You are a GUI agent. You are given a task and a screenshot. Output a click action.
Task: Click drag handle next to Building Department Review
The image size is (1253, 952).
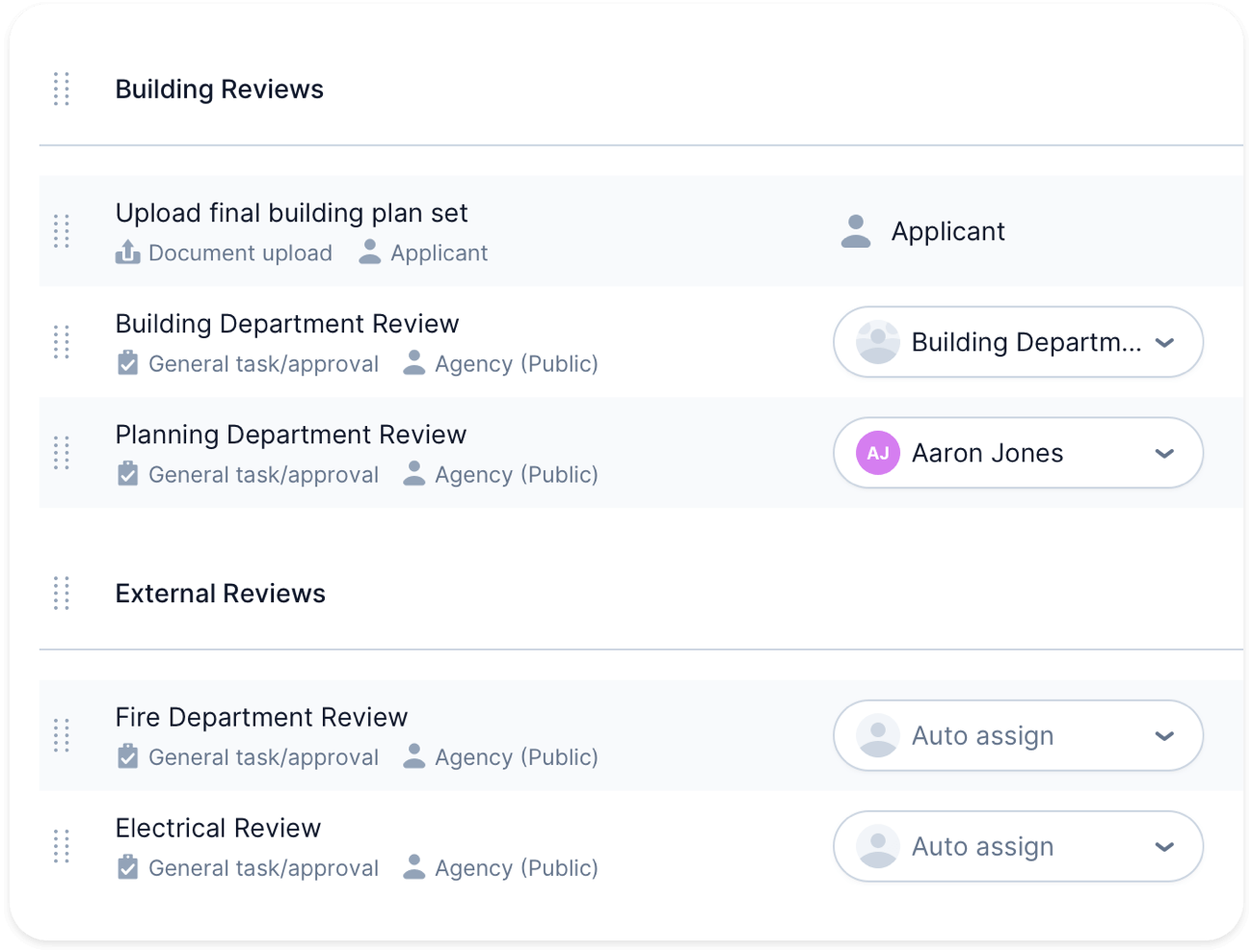(62, 342)
